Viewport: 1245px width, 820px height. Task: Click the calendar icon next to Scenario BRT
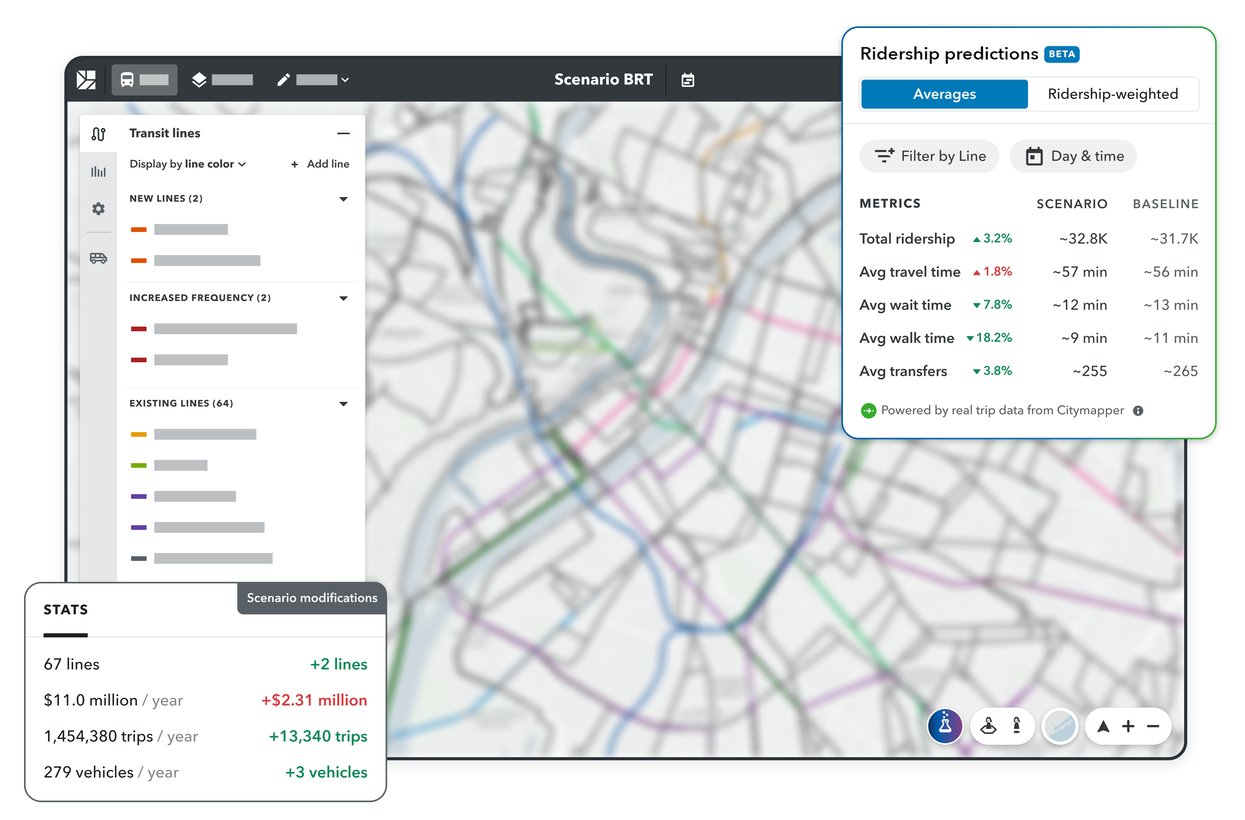pos(687,79)
